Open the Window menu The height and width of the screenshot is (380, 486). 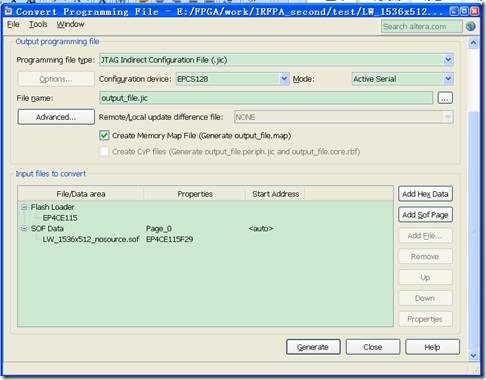(70, 24)
